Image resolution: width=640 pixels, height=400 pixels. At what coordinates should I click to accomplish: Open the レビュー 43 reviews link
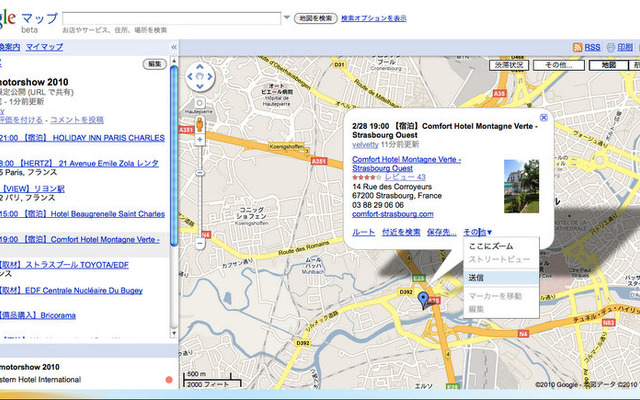(x=405, y=177)
